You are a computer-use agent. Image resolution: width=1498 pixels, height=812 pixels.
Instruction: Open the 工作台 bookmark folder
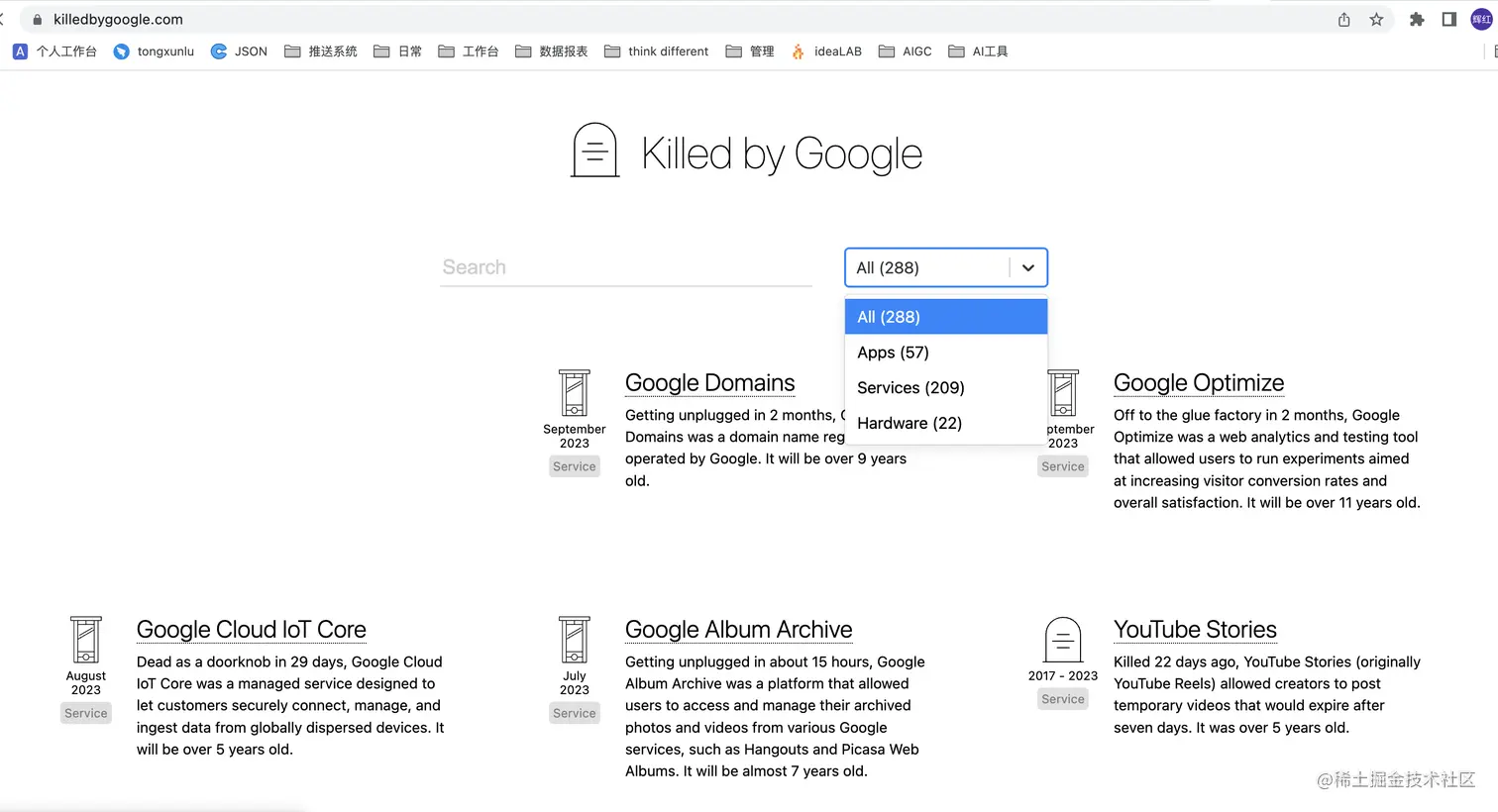pyautogui.click(x=468, y=51)
